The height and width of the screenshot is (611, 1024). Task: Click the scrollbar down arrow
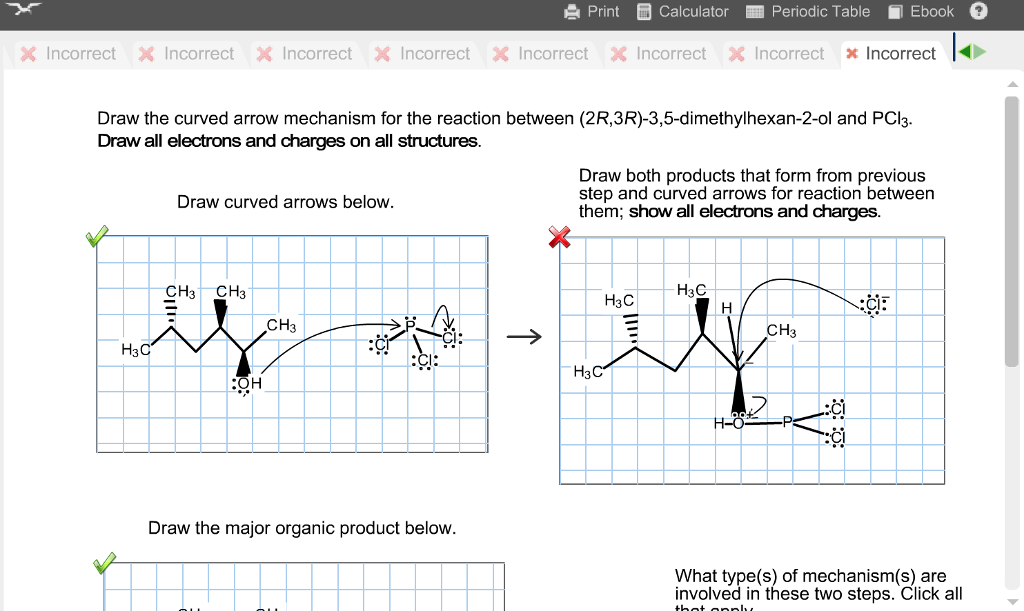[x=1012, y=601]
